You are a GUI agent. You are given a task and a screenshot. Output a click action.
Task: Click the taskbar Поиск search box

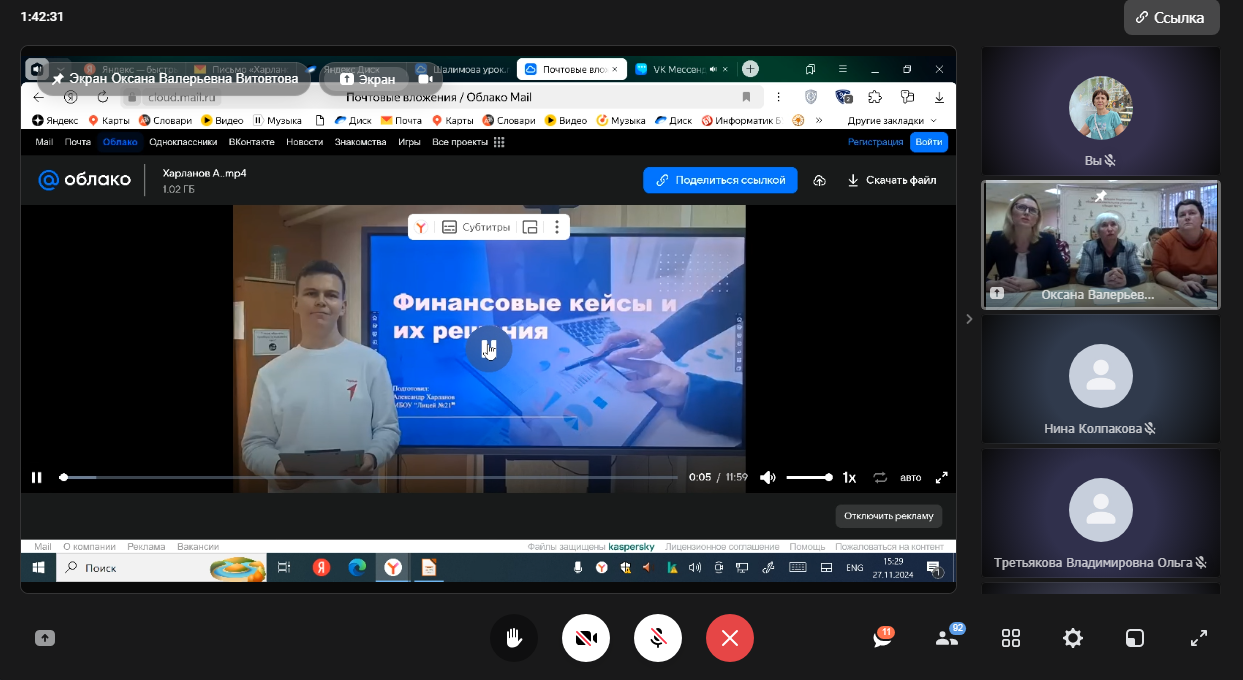click(x=163, y=567)
